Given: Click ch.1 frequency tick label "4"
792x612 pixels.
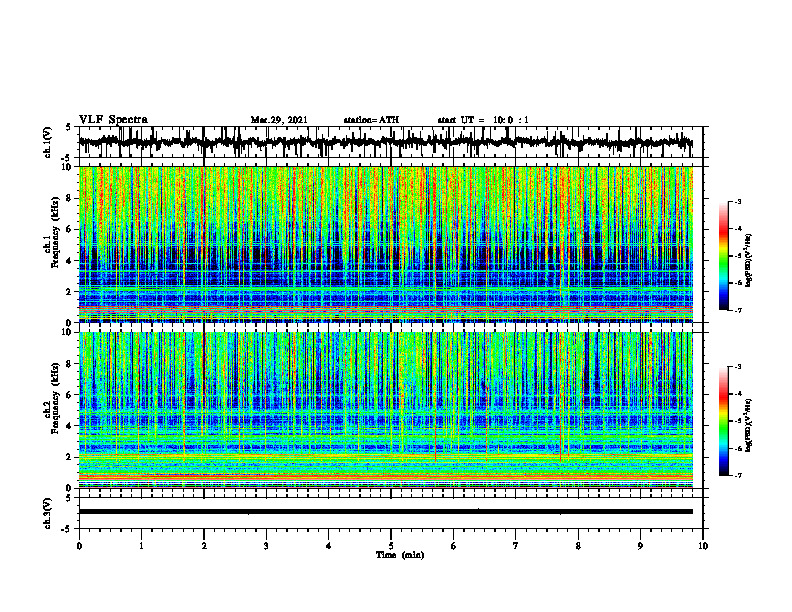Looking at the screenshot, I should click(69, 261).
